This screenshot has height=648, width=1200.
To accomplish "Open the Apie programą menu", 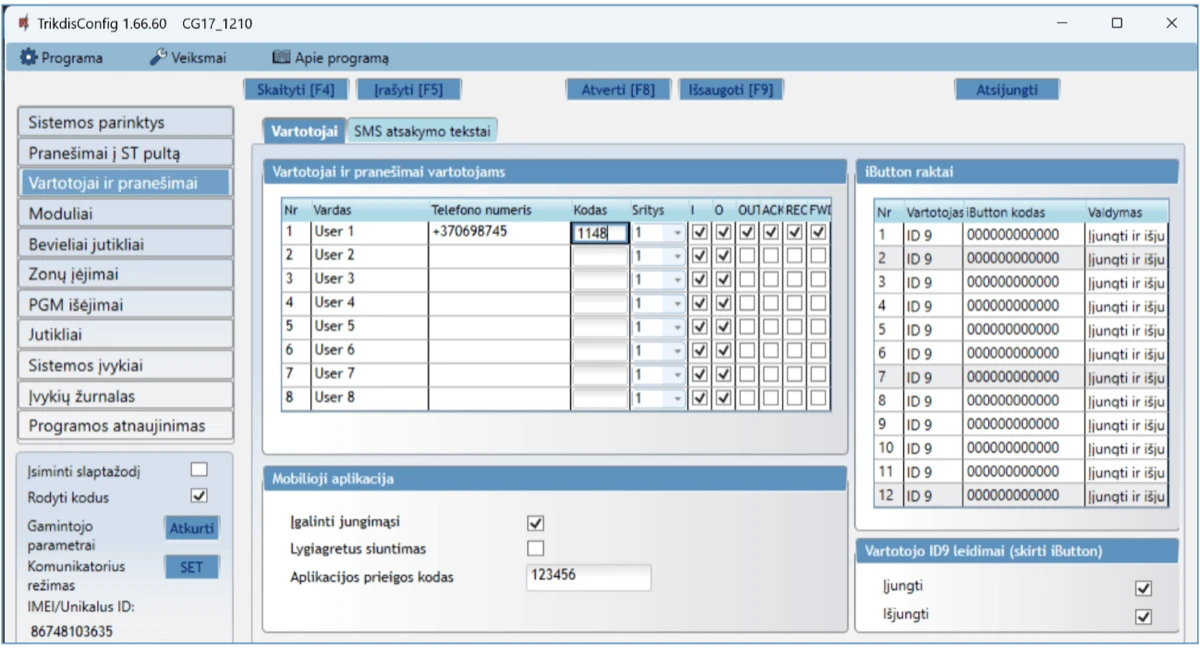I will point(331,58).
